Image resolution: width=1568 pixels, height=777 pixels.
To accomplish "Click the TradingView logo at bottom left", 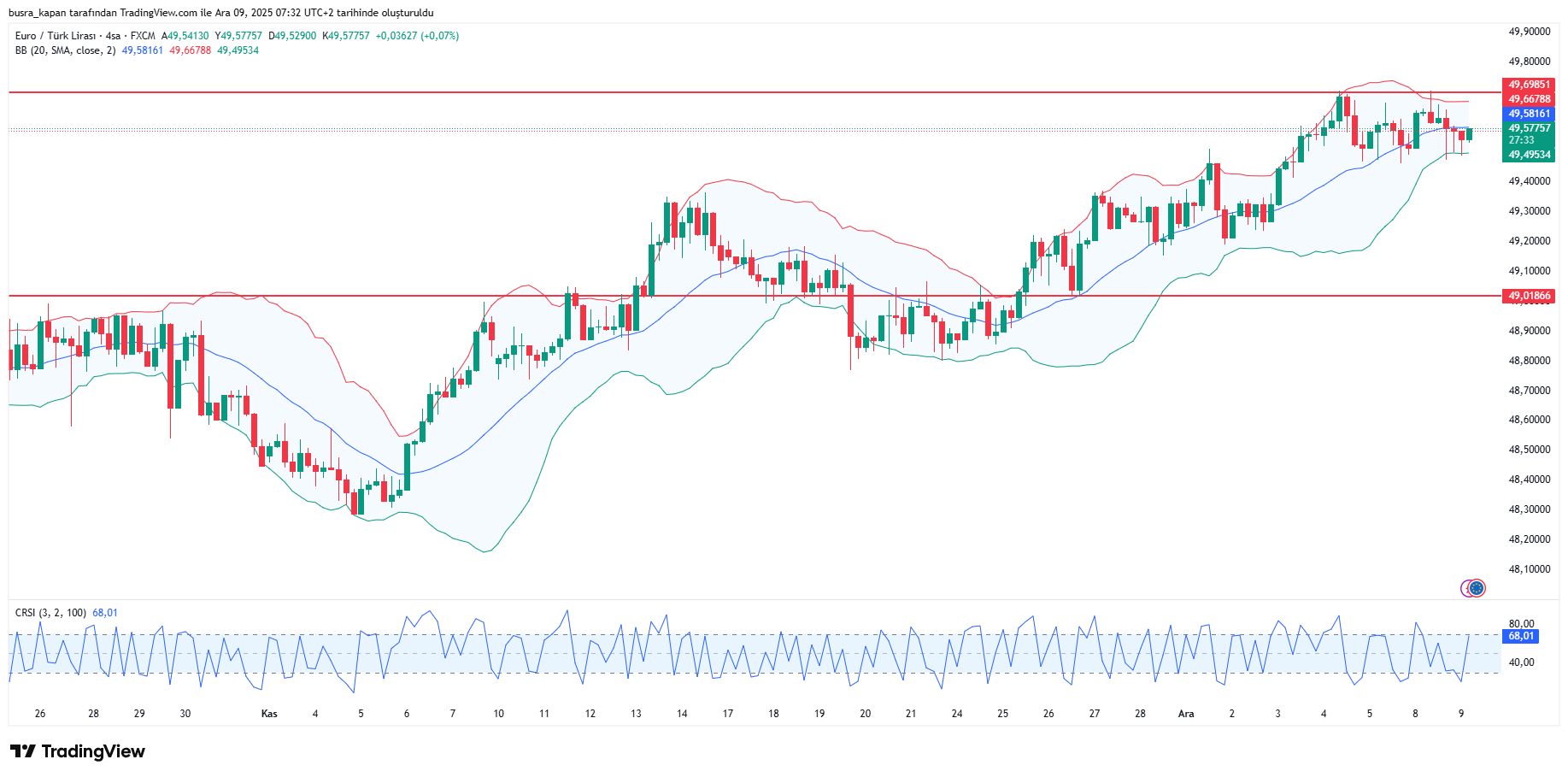I will (x=78, y=751).
